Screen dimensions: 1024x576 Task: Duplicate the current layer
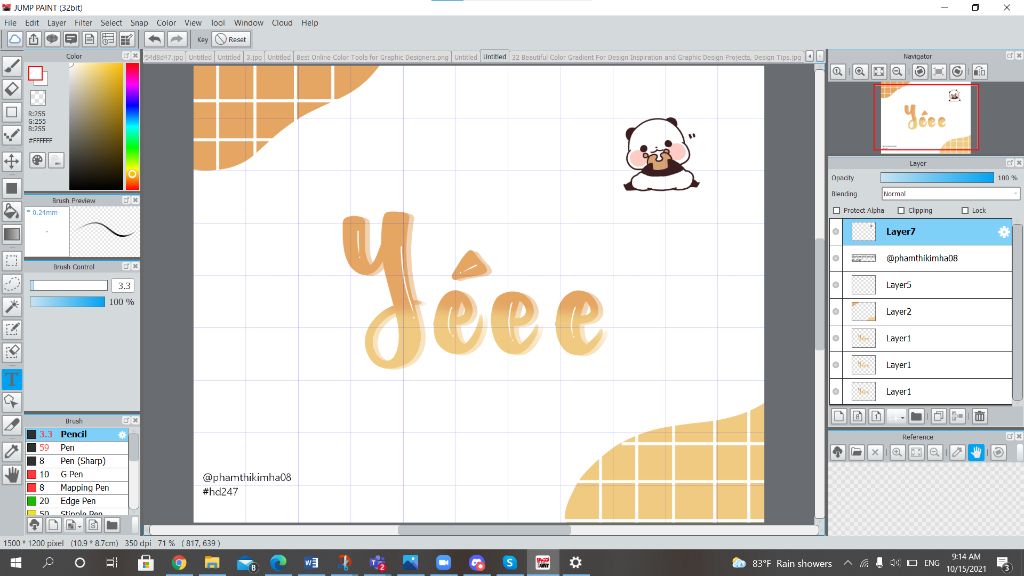pos(938,416)
